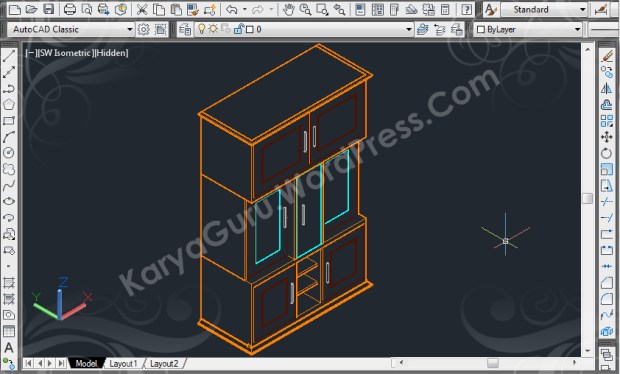Viewport: 620px width, 374px height.
Task: Toggle layer 0 freeze sun icon
Action: 213,29
